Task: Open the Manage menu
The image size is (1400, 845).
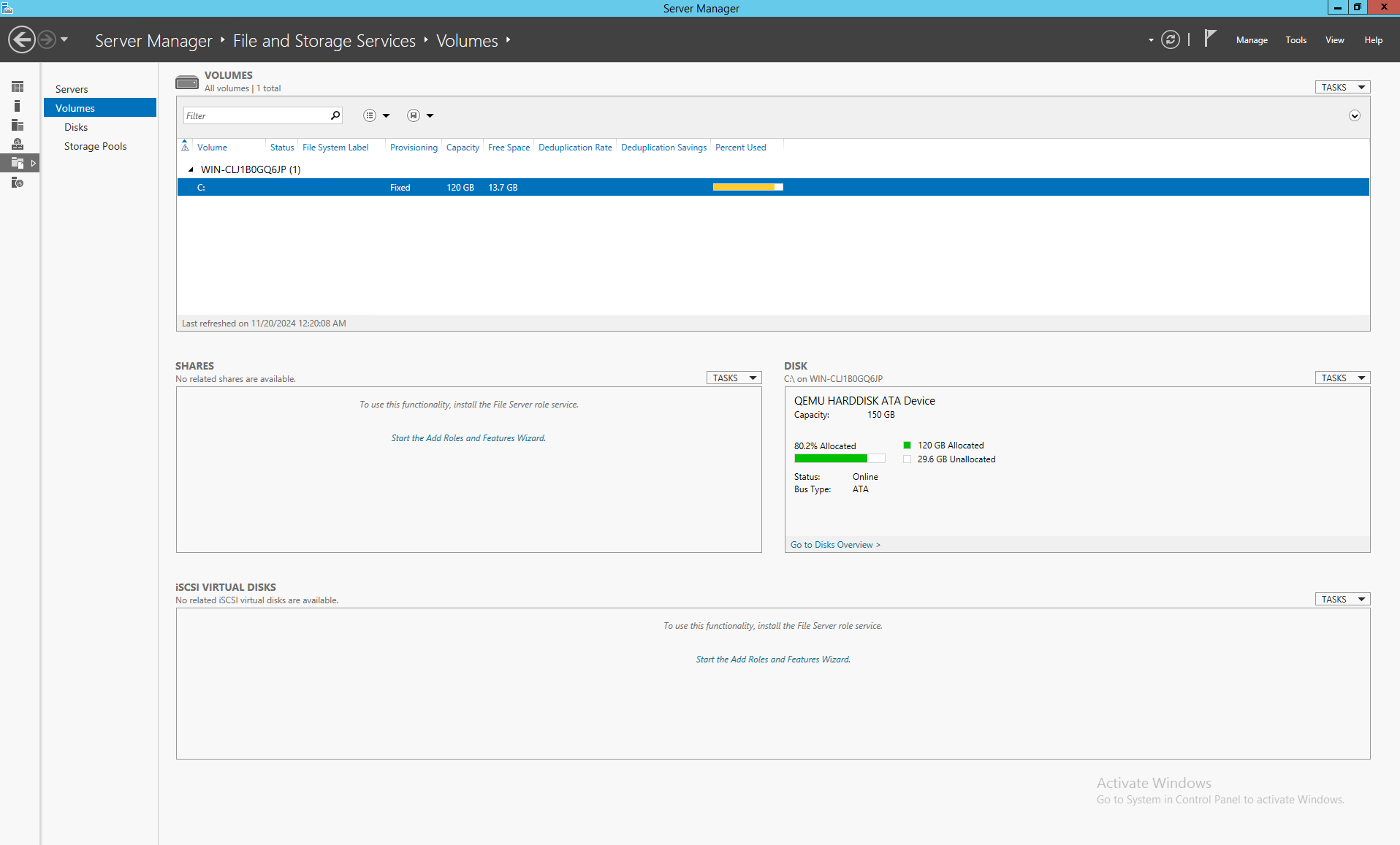Action: pyautogui.click(x=1251, y=40)
